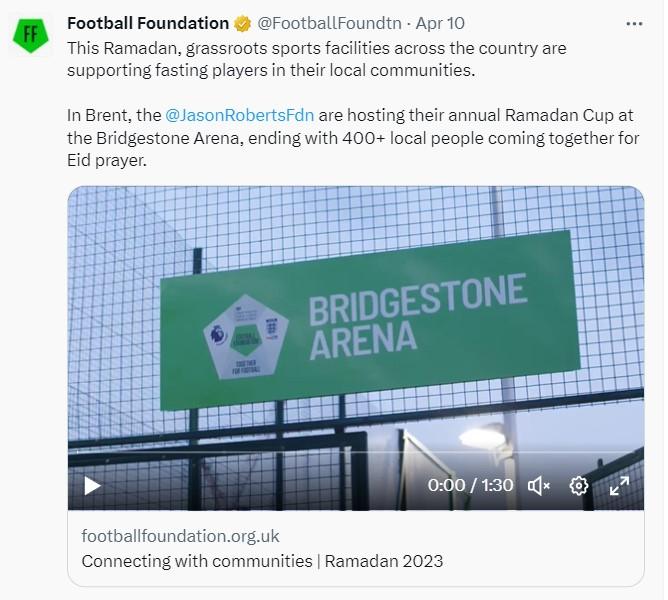The image size is (668, 600).
Task: Open the @FootballFoundtn handle link
Action: click(330, 23)
